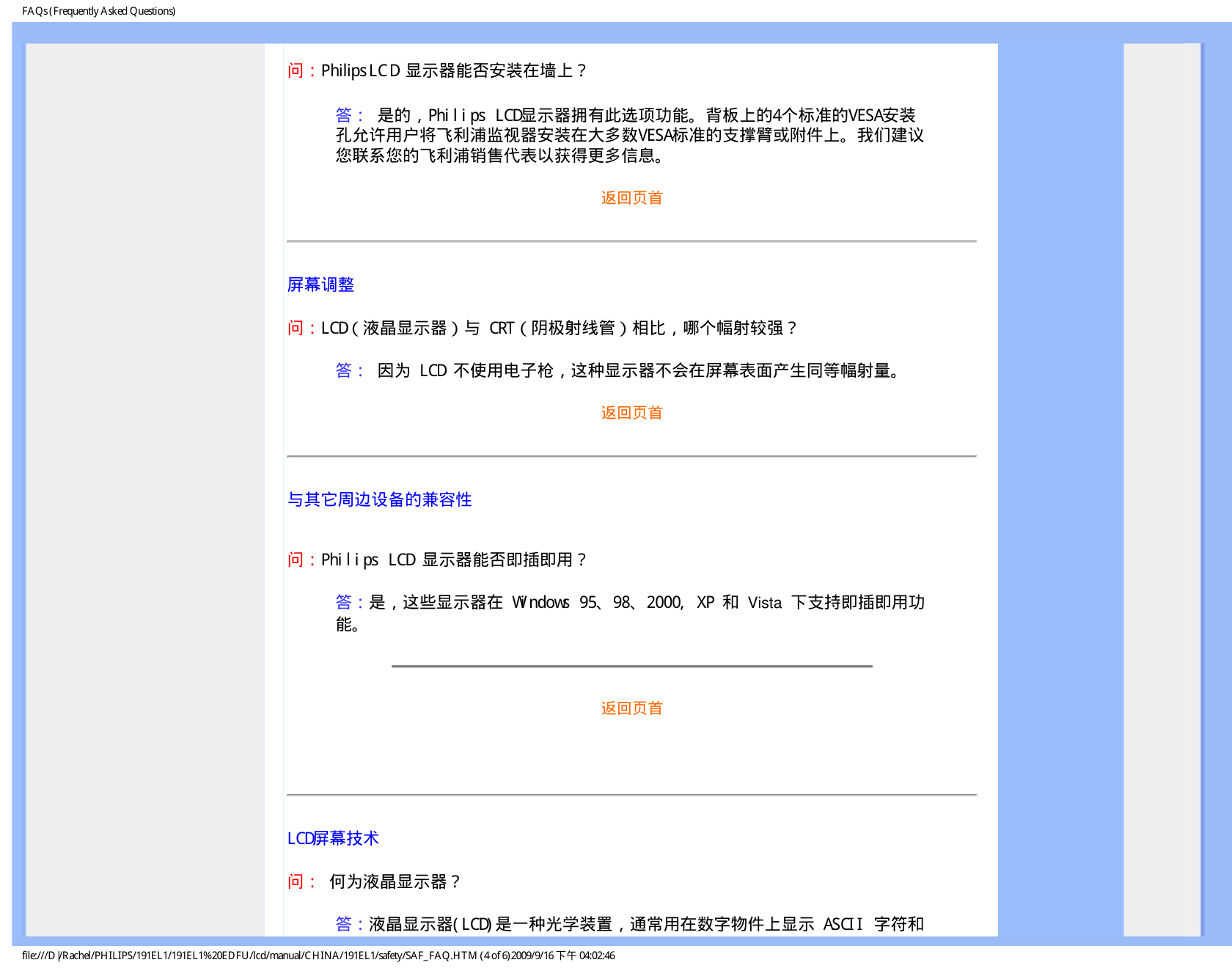Click the question about Philips LCD wall mounting

click(437, 70)
